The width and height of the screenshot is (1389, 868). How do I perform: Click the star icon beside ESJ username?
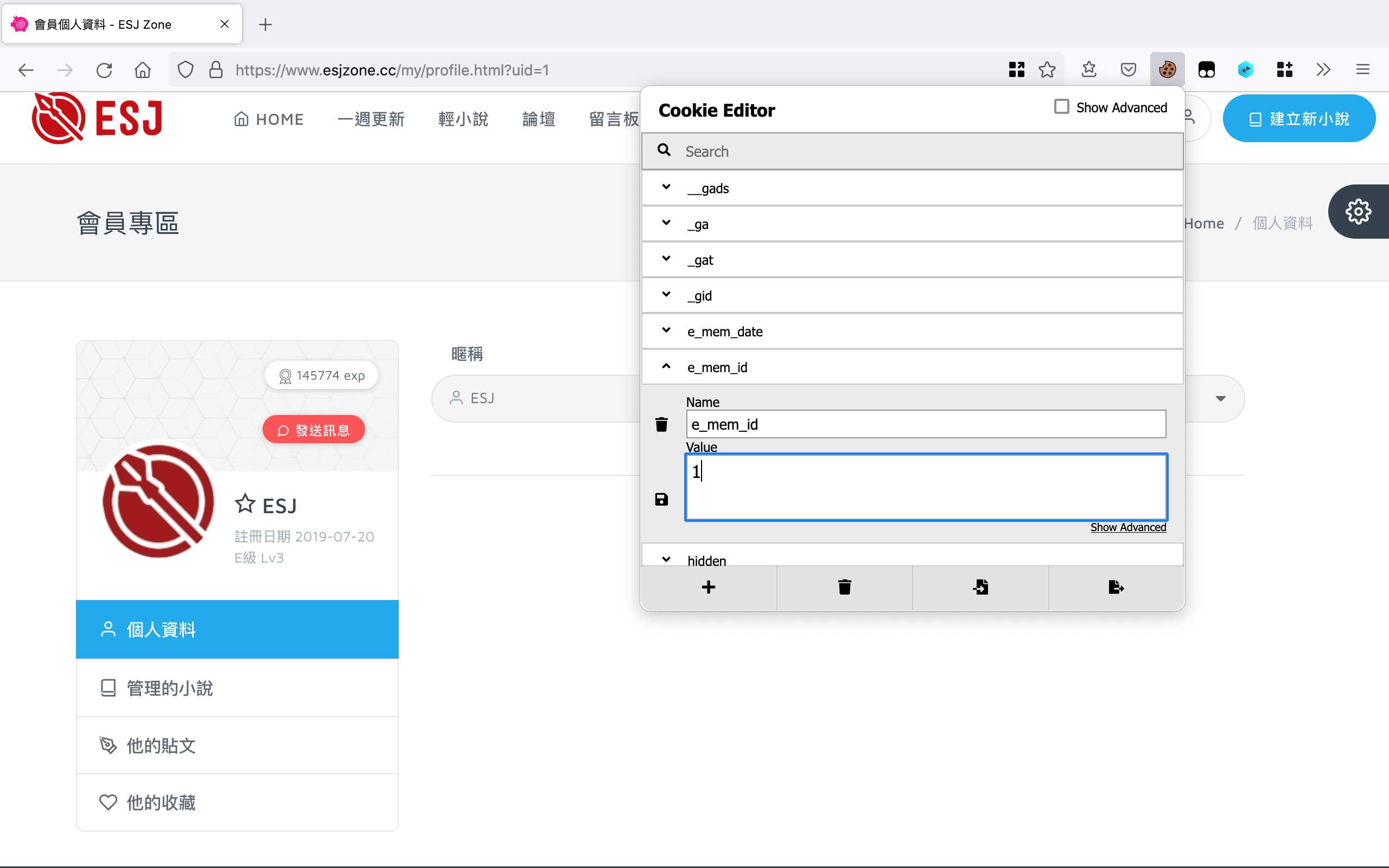245,503
